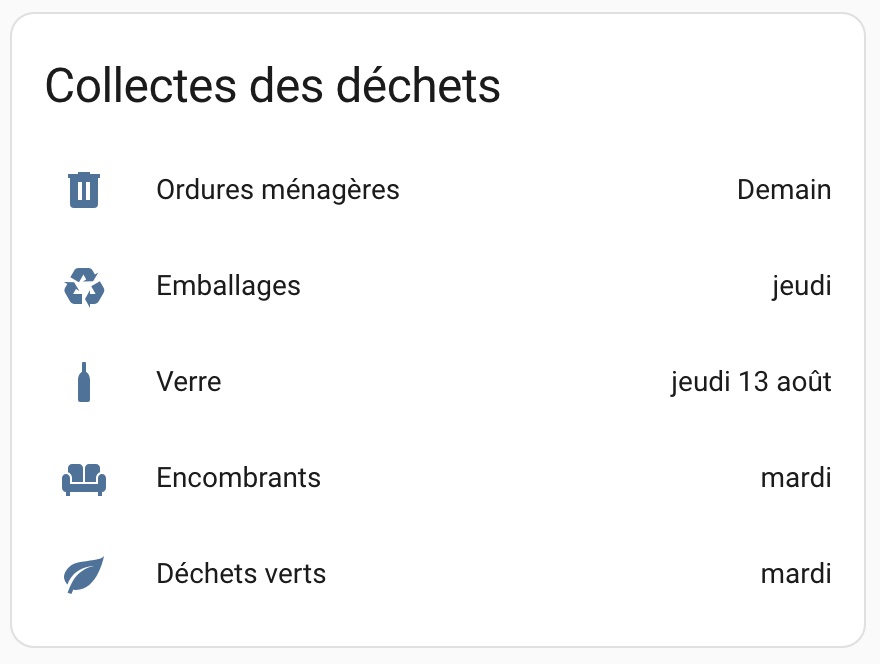Click the bottle icon for Verre
The width and height of the screenshot is (880, 664).
tap(84, 382)
